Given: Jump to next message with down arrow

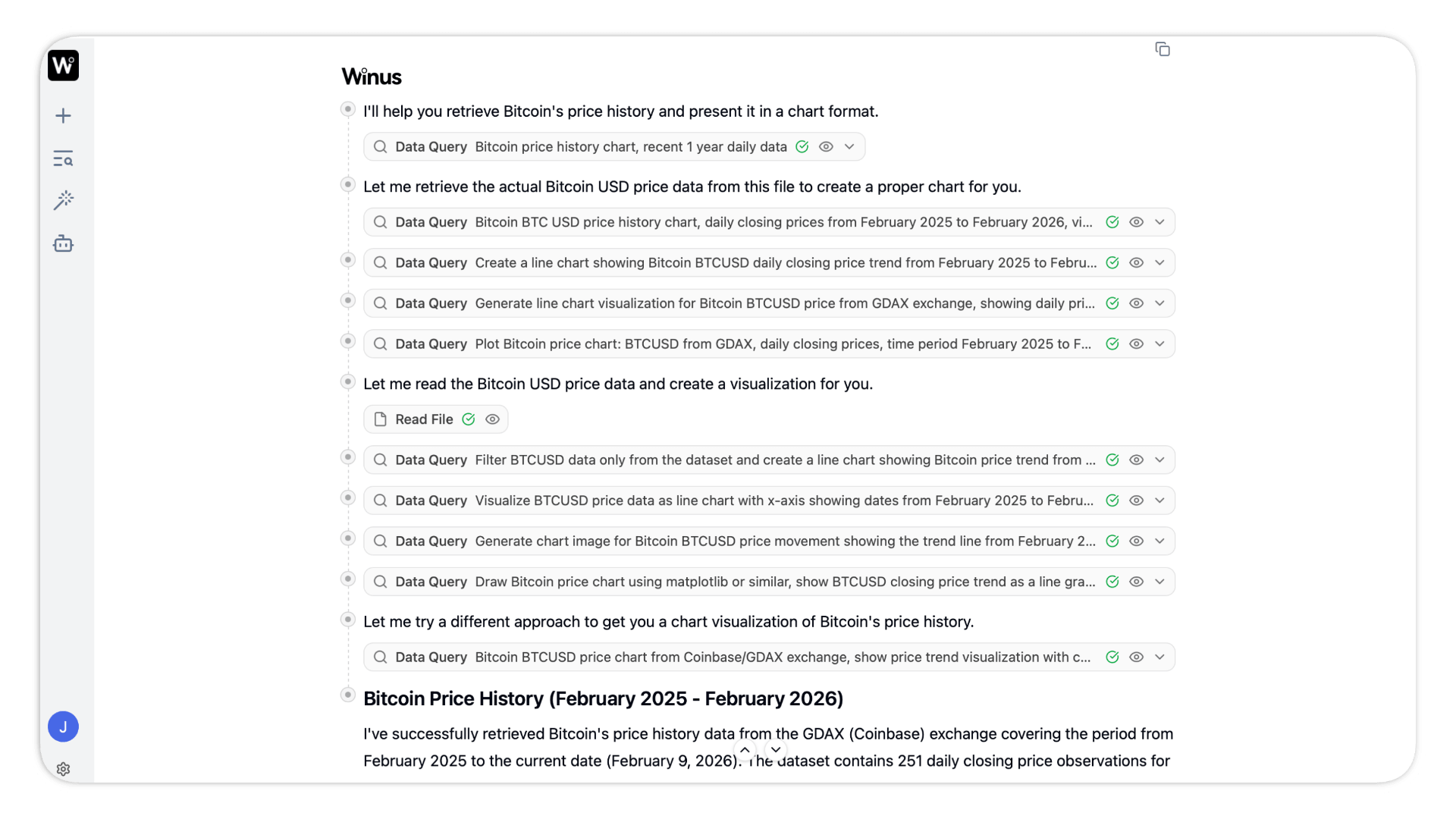Looking at the screenshot, I should click(776, 750).
